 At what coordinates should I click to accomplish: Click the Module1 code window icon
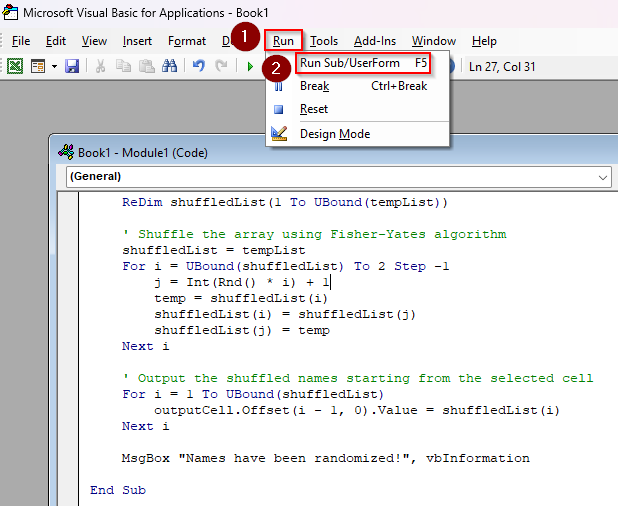[x=66, y=152]
